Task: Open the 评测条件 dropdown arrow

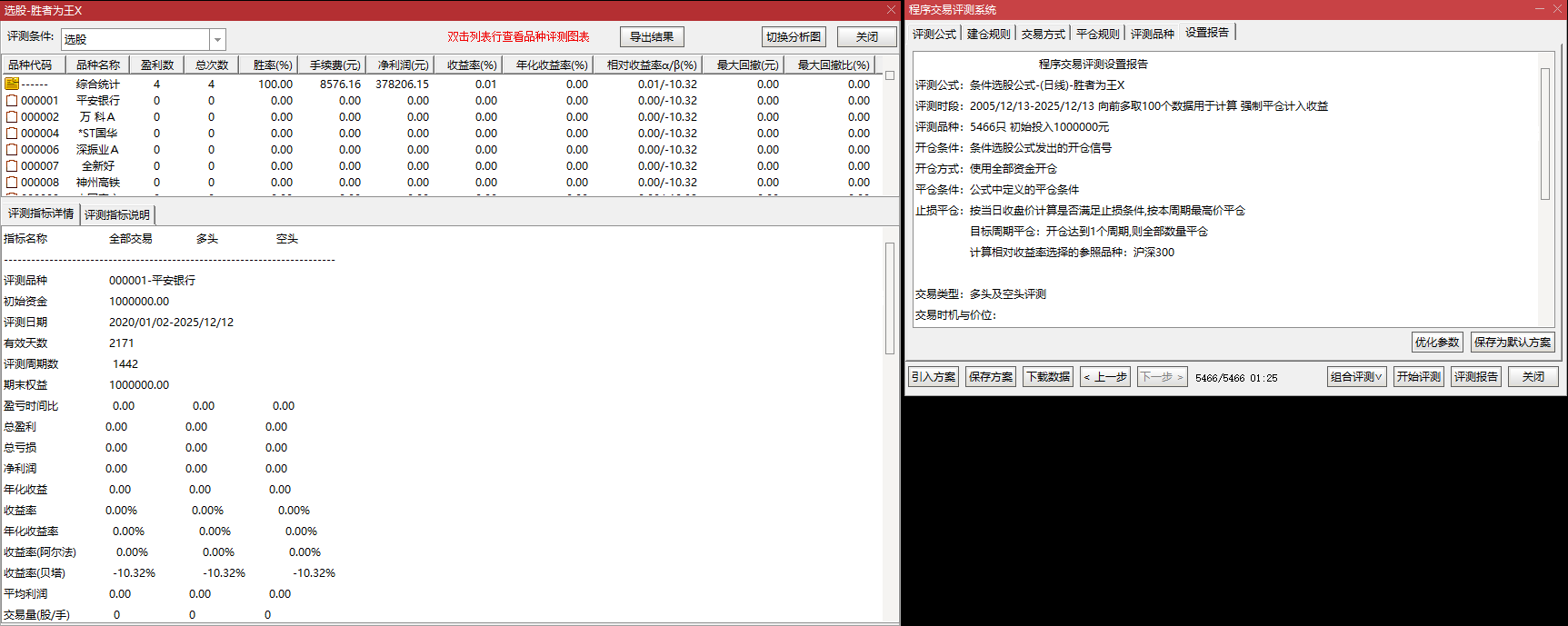Action: point(217,39)
